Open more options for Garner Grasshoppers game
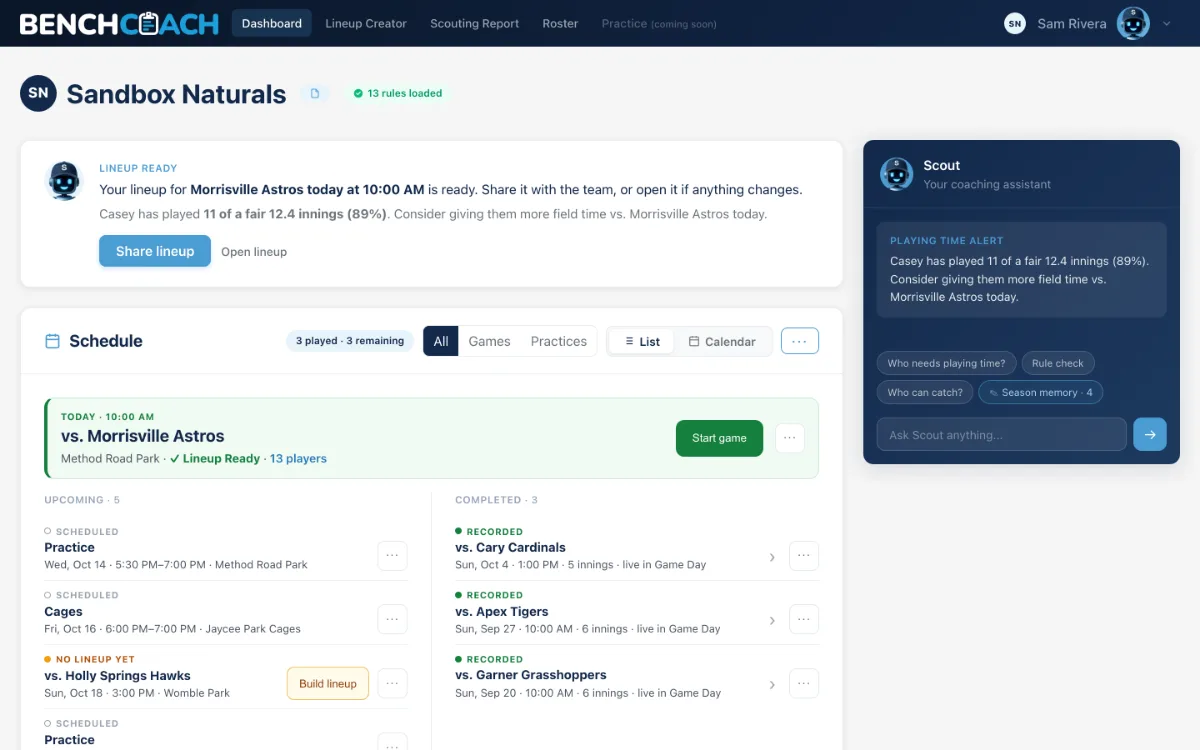This screenshot has height=750, width=1200. (804, 684)
